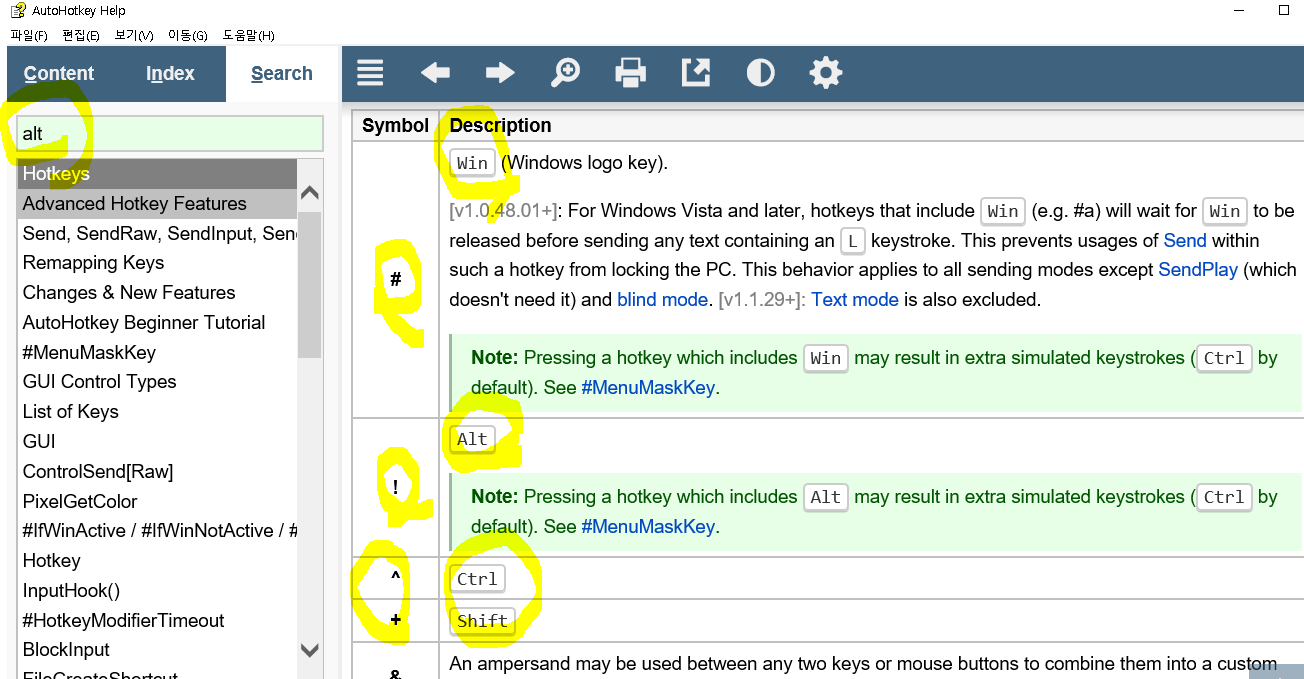1304x679 pixels.
Task: Follow the SendPlay link
Action: coord(1198,270)
